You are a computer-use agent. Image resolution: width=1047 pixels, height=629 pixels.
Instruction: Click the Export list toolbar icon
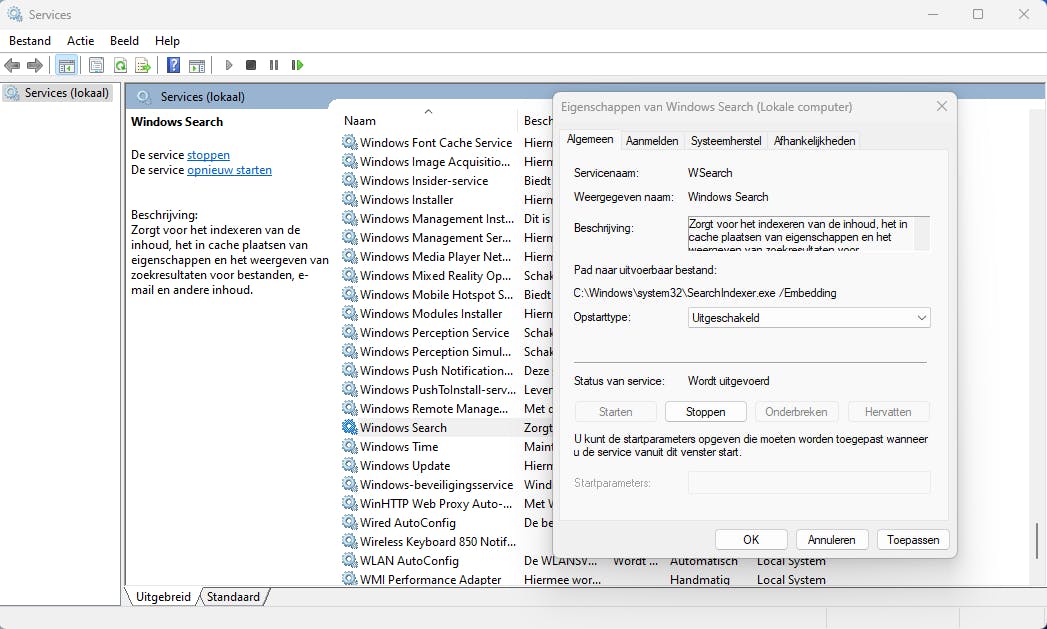click(143, 66)
